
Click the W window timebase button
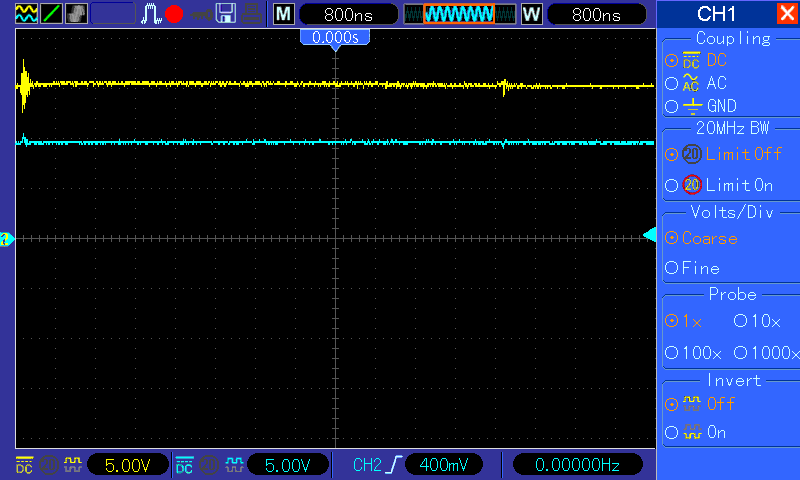click(531, 14)
